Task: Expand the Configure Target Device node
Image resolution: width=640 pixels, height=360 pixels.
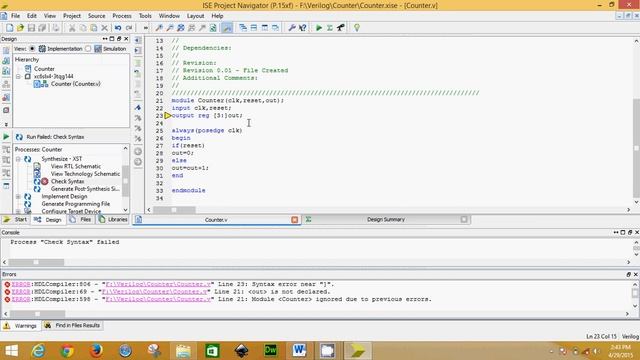Action: [x=18, y=211]
